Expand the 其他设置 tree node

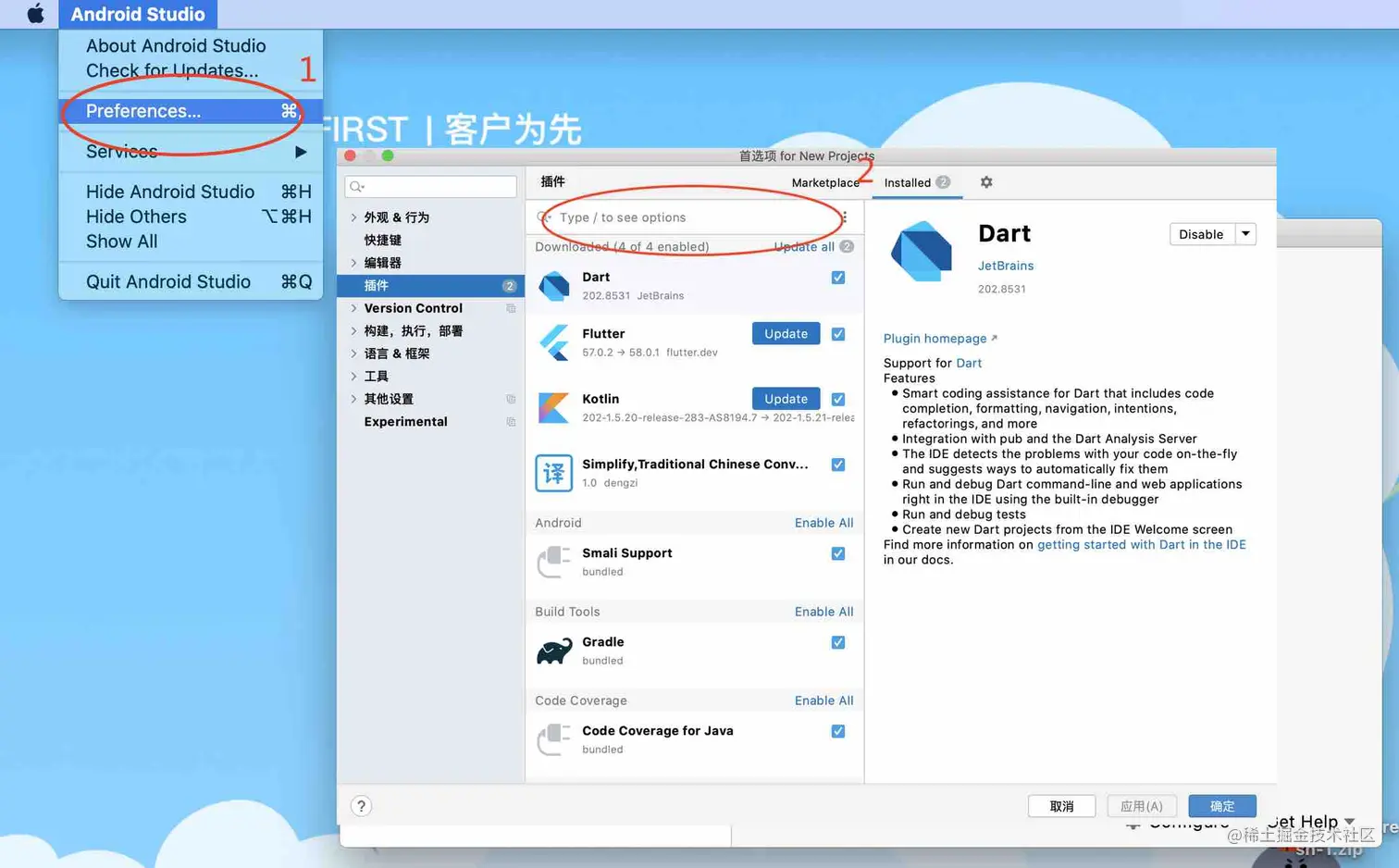coord(353,399)
